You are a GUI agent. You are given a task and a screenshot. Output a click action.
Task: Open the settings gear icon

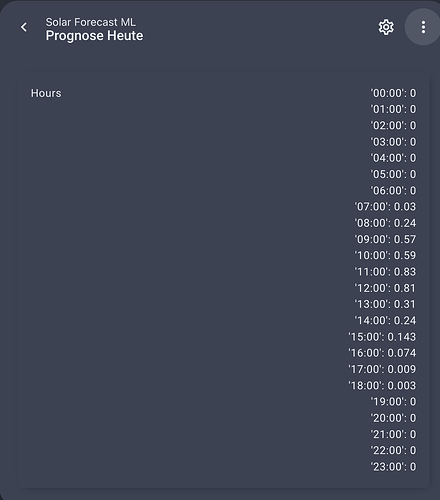(x=386, y=27)
